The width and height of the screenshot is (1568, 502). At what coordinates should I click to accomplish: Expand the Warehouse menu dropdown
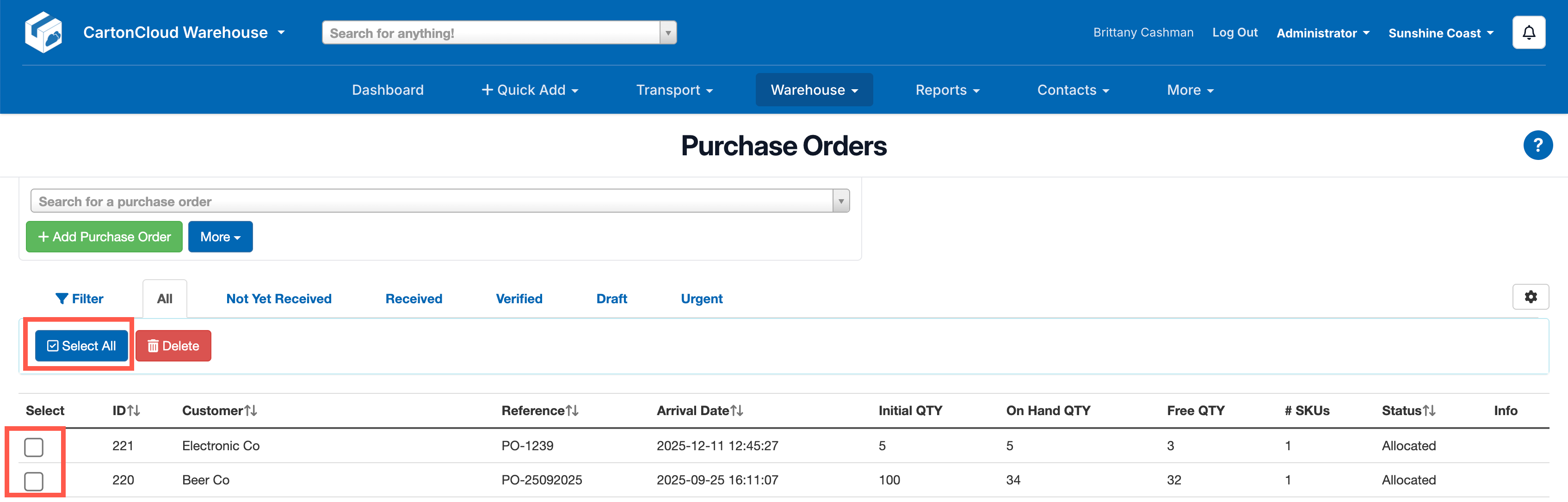814,90
